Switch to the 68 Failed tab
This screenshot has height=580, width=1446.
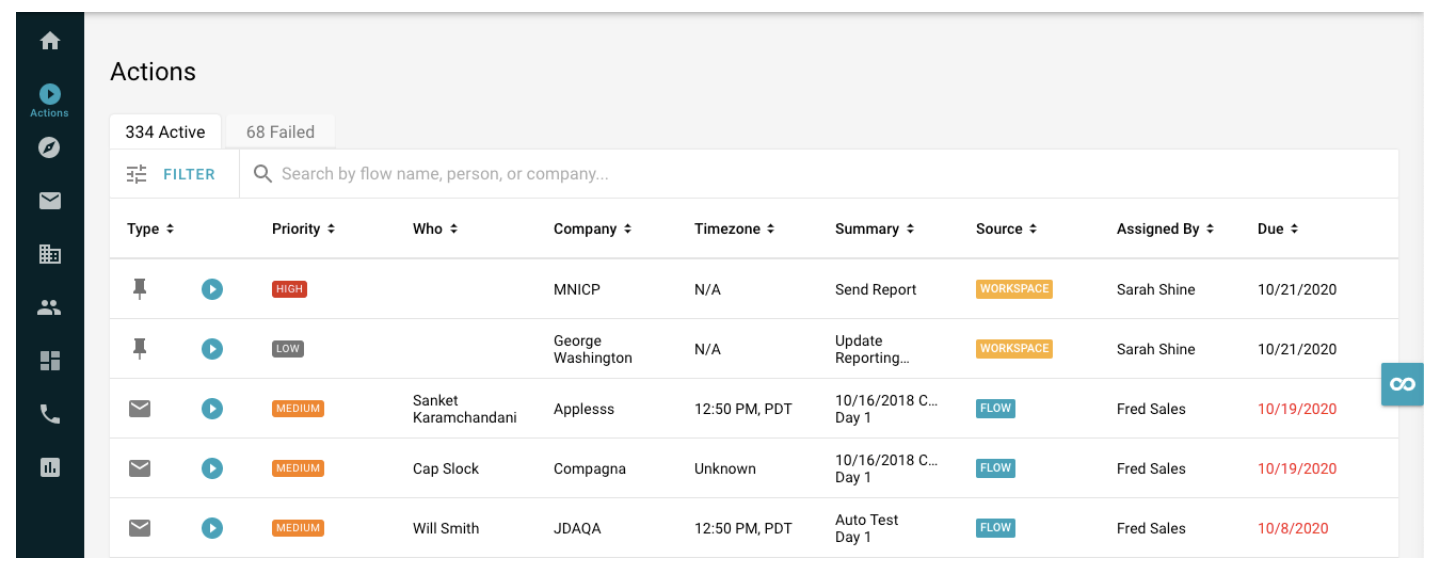pyautogui.click(x=279, y=131)
